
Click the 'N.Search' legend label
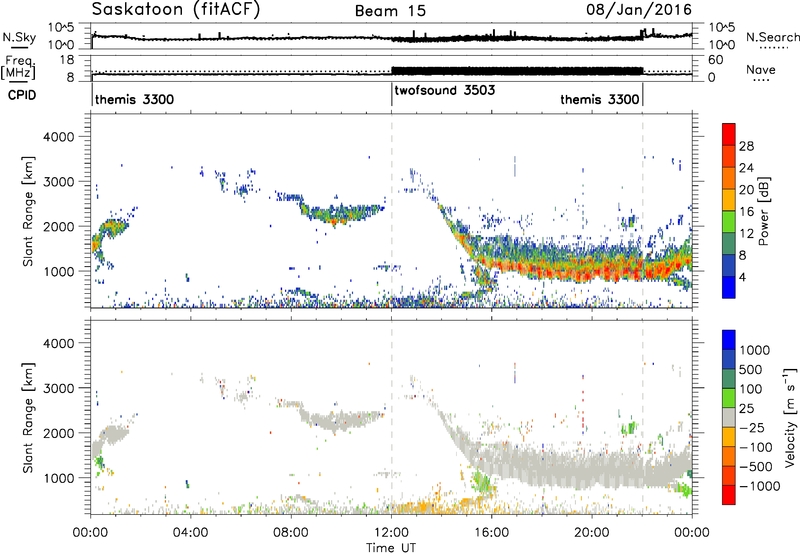(x=772, y=37)
